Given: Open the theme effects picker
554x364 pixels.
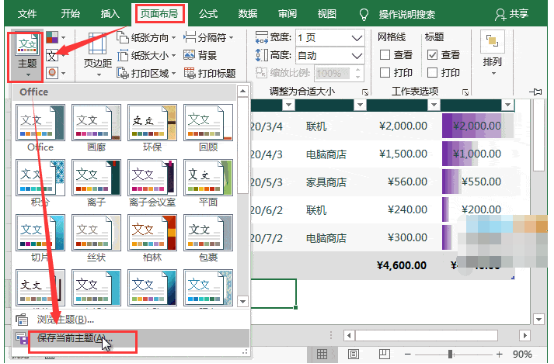Looking at the screenshot, I should click(56, 73).
